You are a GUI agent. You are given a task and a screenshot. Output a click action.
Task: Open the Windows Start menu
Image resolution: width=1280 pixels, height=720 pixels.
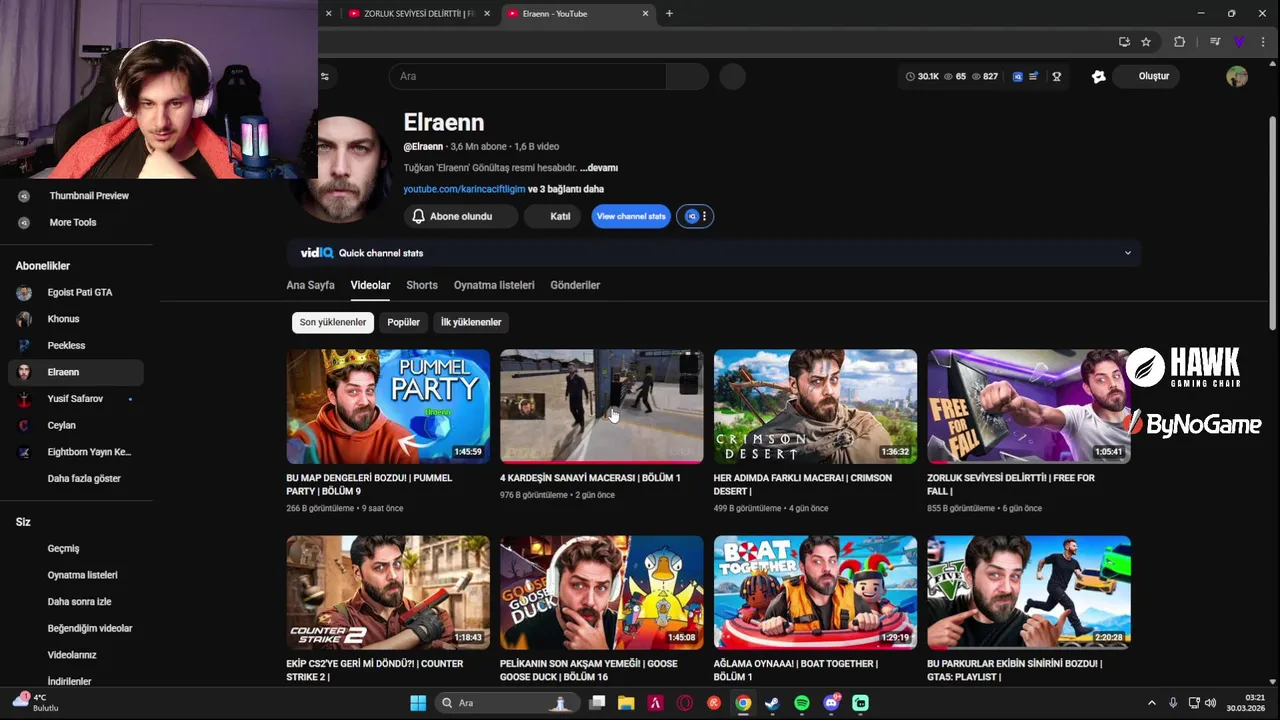(x=418, y=703)
